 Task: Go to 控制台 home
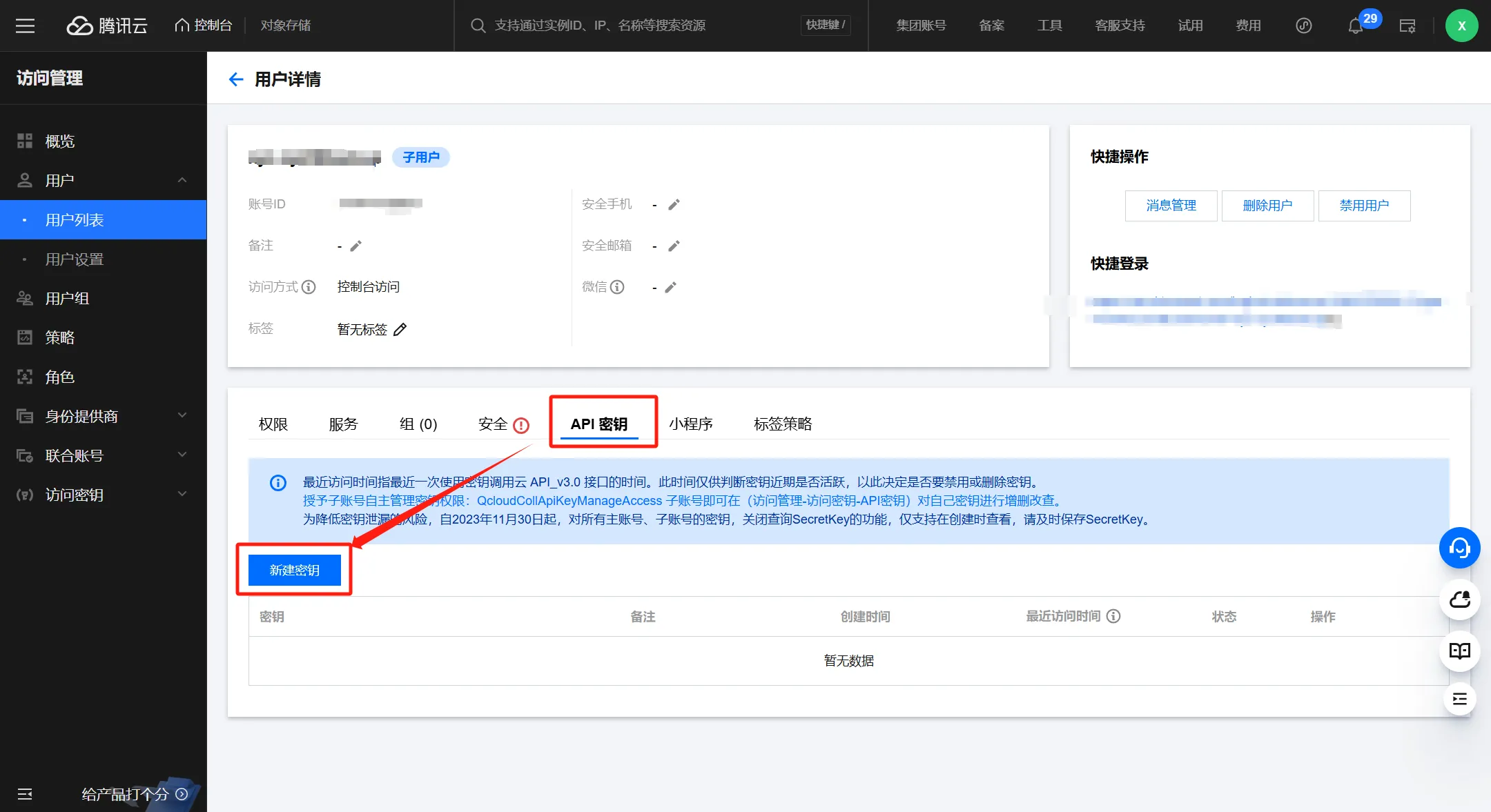(203, 26)
